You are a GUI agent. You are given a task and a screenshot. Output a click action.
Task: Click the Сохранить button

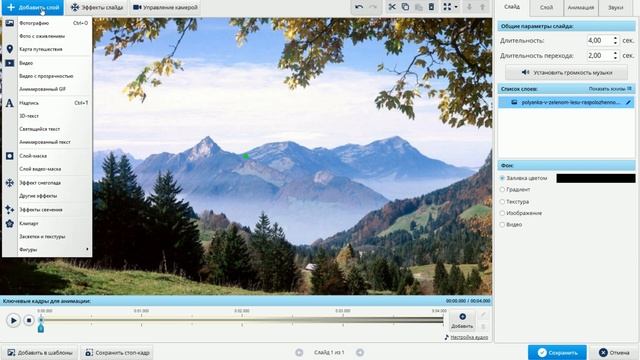[x=557, y=352]
